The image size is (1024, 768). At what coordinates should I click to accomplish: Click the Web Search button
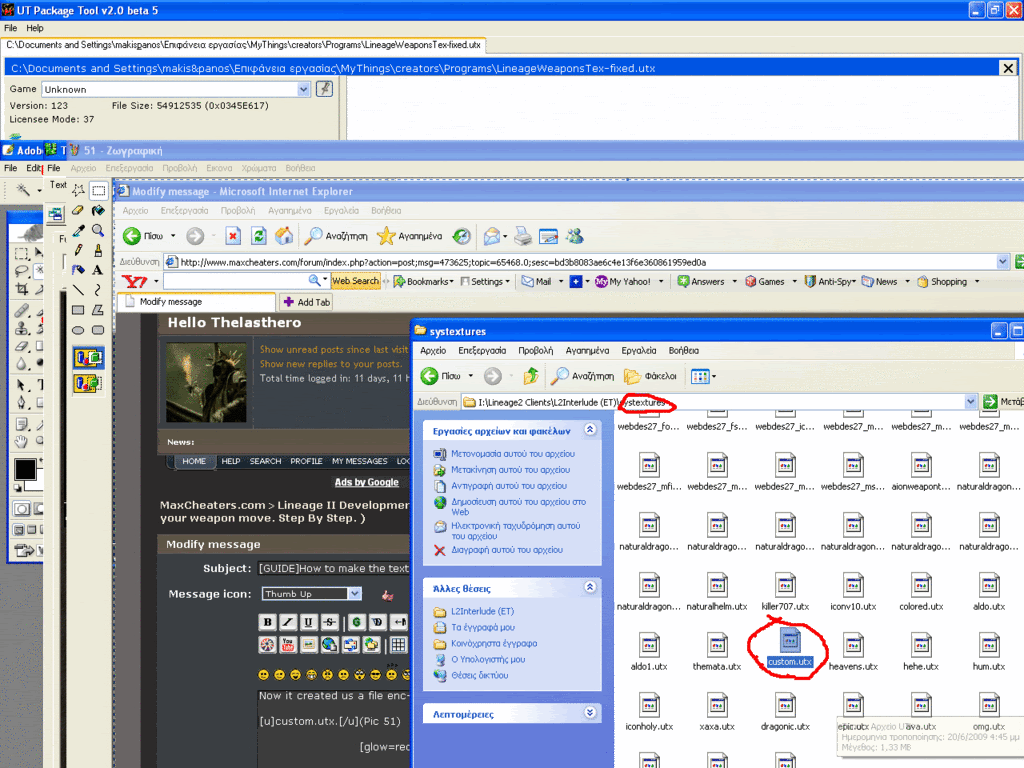(355, 281)
